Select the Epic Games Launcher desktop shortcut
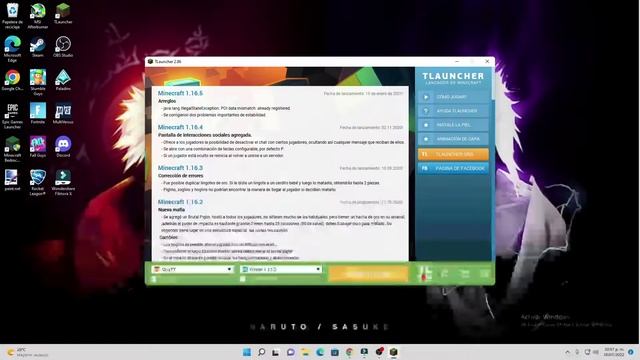 13,116
